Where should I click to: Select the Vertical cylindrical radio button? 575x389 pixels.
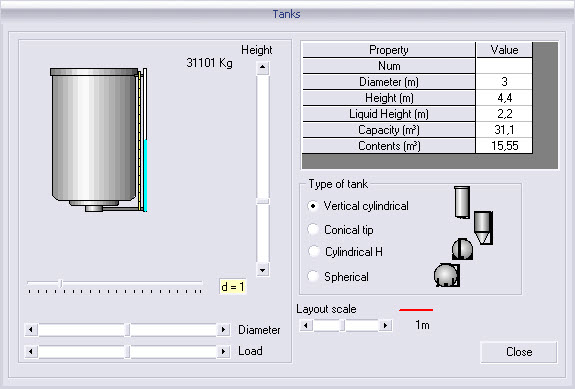[313, 206]
